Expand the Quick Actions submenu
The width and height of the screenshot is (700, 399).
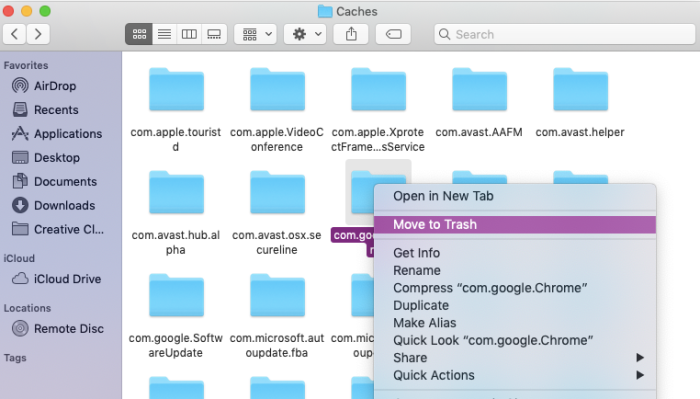pos(515,375)
